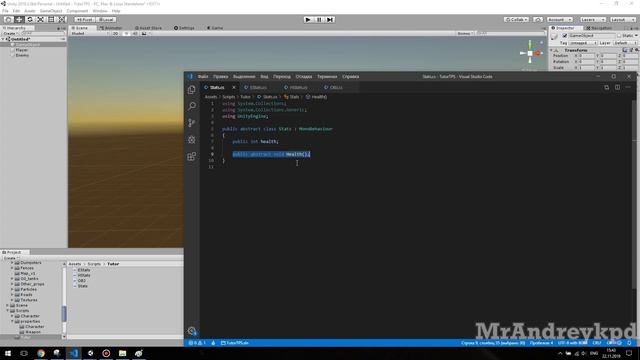The height and width of the screenshot is (360, 640).
Task: Pause the Unity game preview
Action: (319, 20)
